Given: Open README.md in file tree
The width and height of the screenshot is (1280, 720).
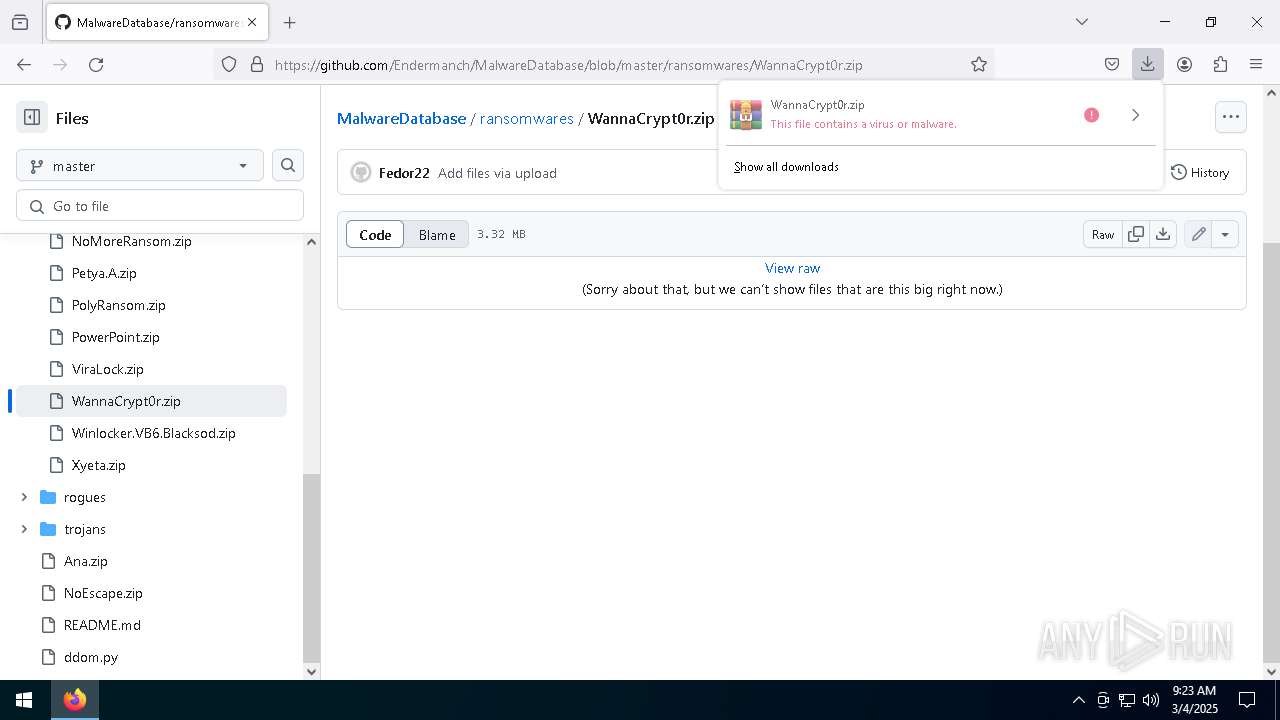Looking at the screenshot, I should coord(102,625).
